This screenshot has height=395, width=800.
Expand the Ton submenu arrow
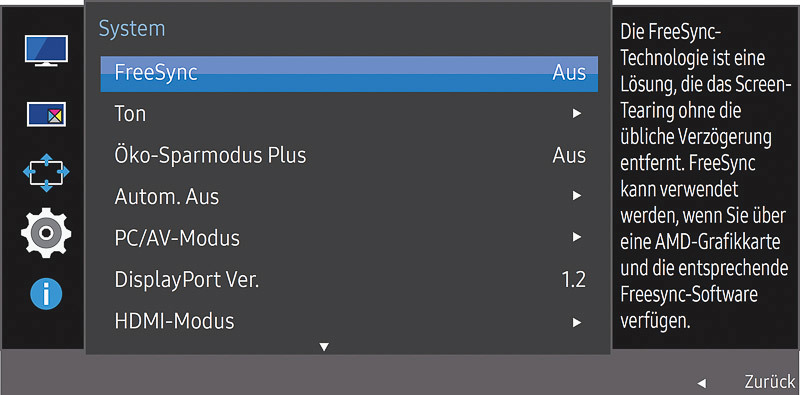pyautogui.click(x=577, y=113)
